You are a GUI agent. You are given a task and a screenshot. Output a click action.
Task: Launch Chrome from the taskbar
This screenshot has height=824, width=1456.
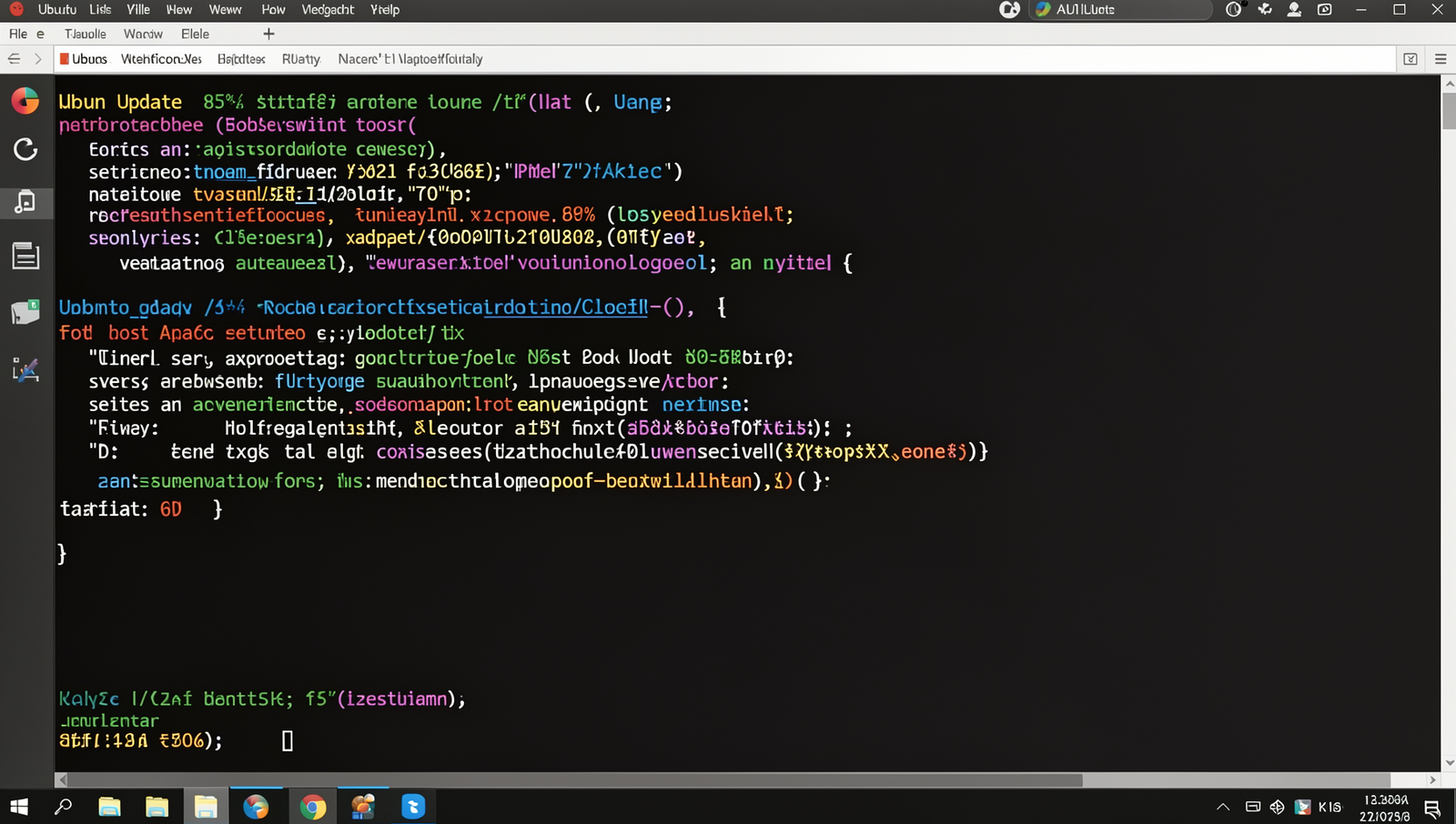point(313,807)
